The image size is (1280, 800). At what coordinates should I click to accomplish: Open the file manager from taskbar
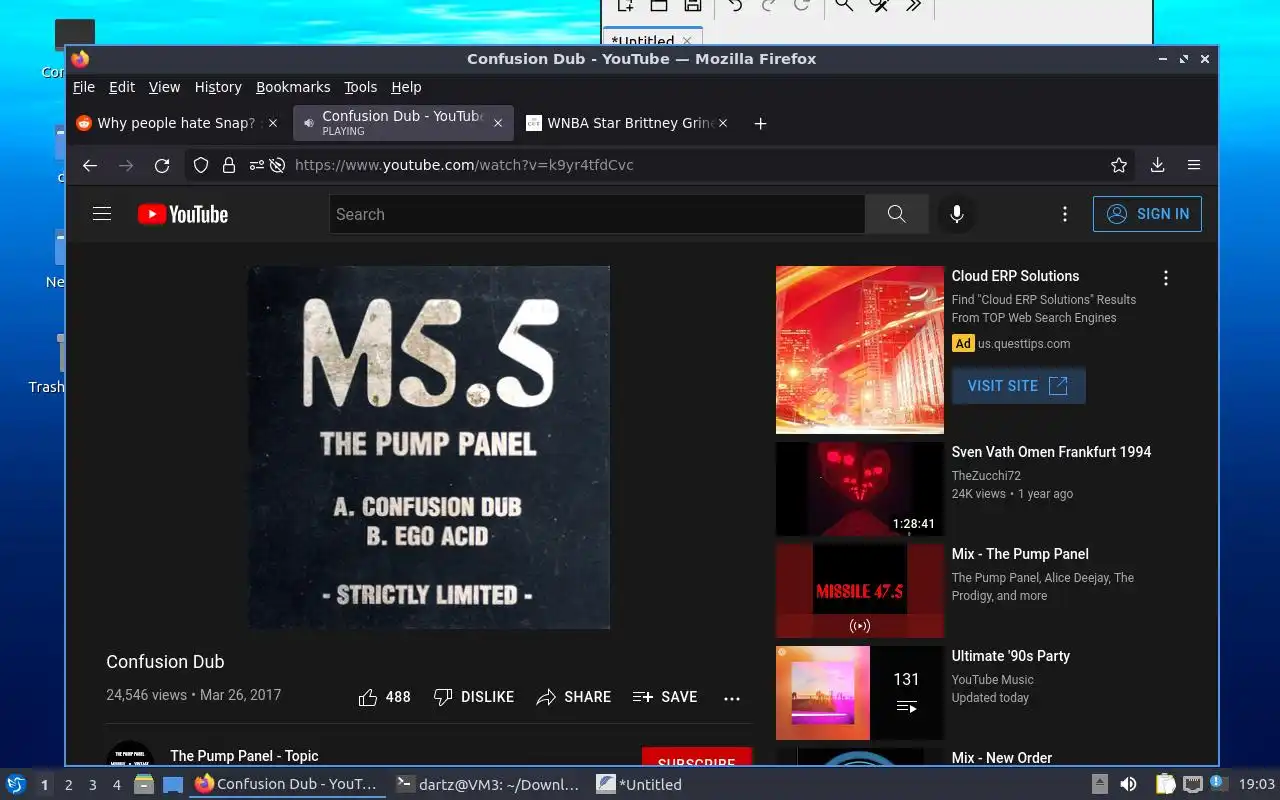[x=144, y=785]
